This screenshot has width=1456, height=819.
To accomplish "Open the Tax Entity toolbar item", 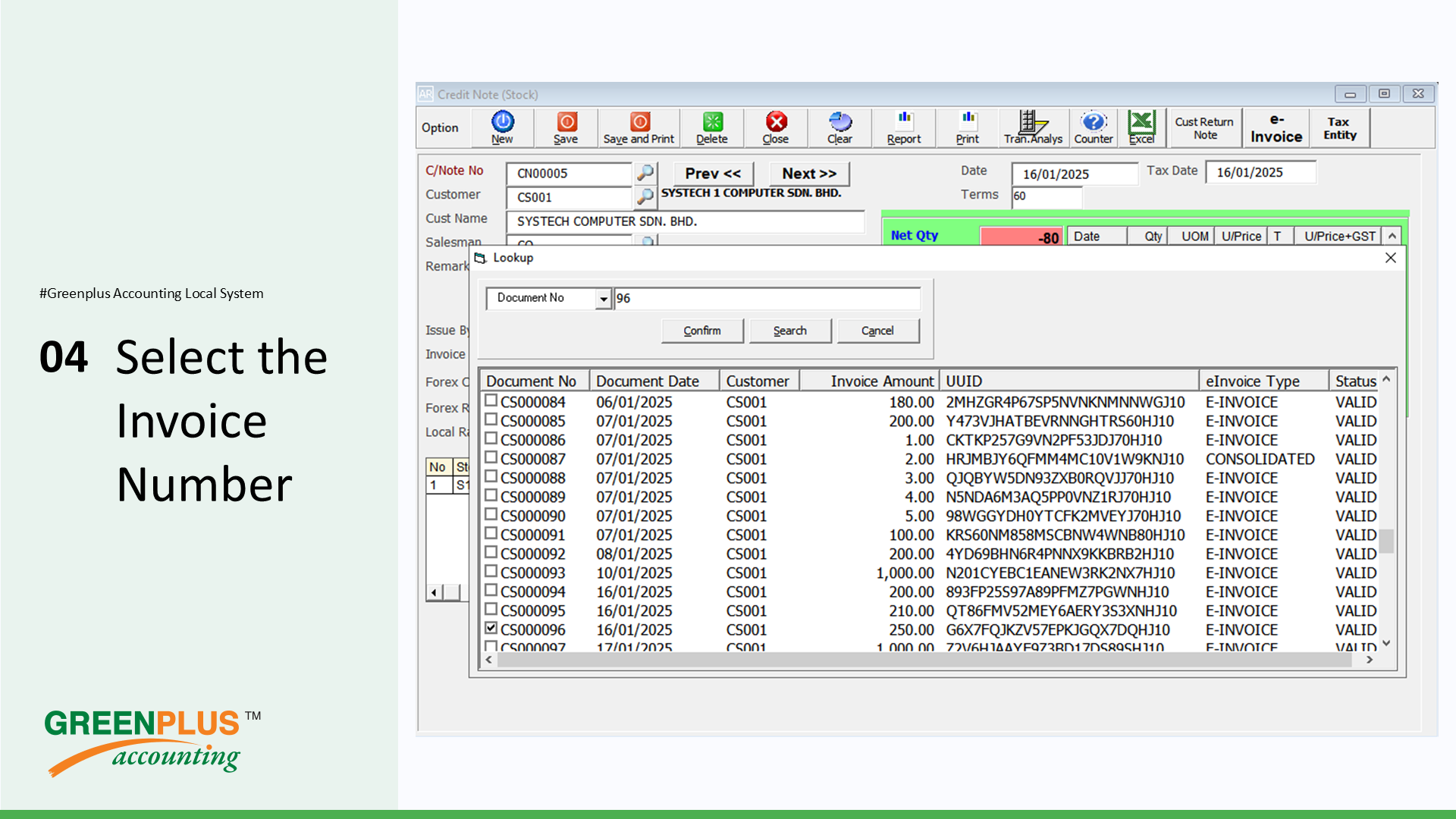I will (1340, 127).
